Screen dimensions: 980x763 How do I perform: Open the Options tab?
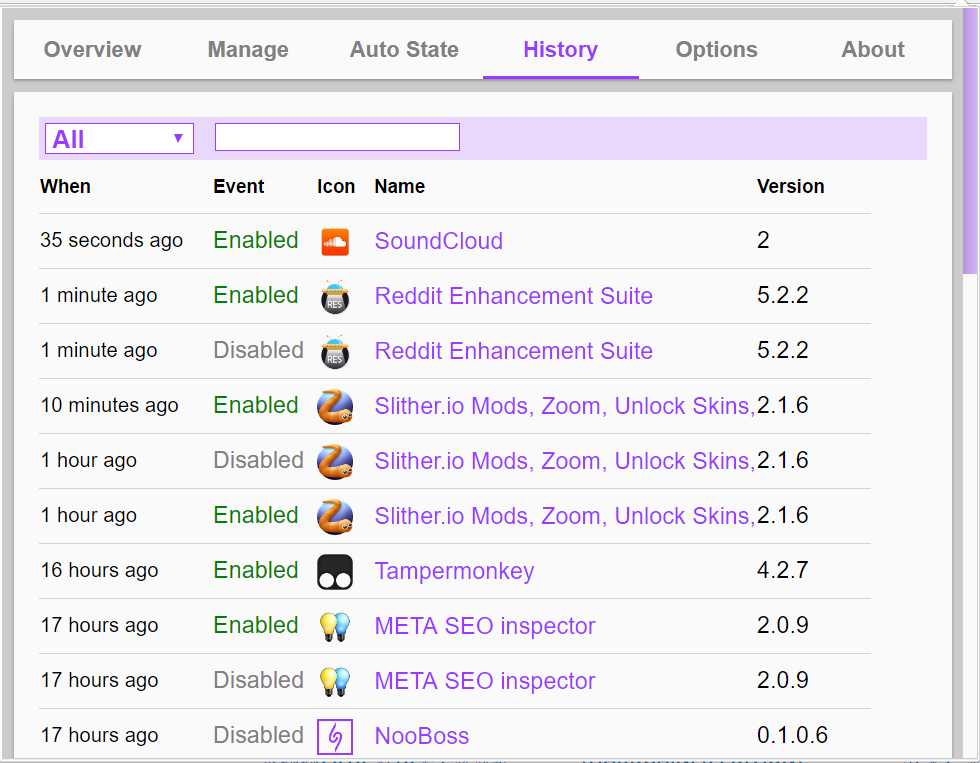tap(717, 49)
